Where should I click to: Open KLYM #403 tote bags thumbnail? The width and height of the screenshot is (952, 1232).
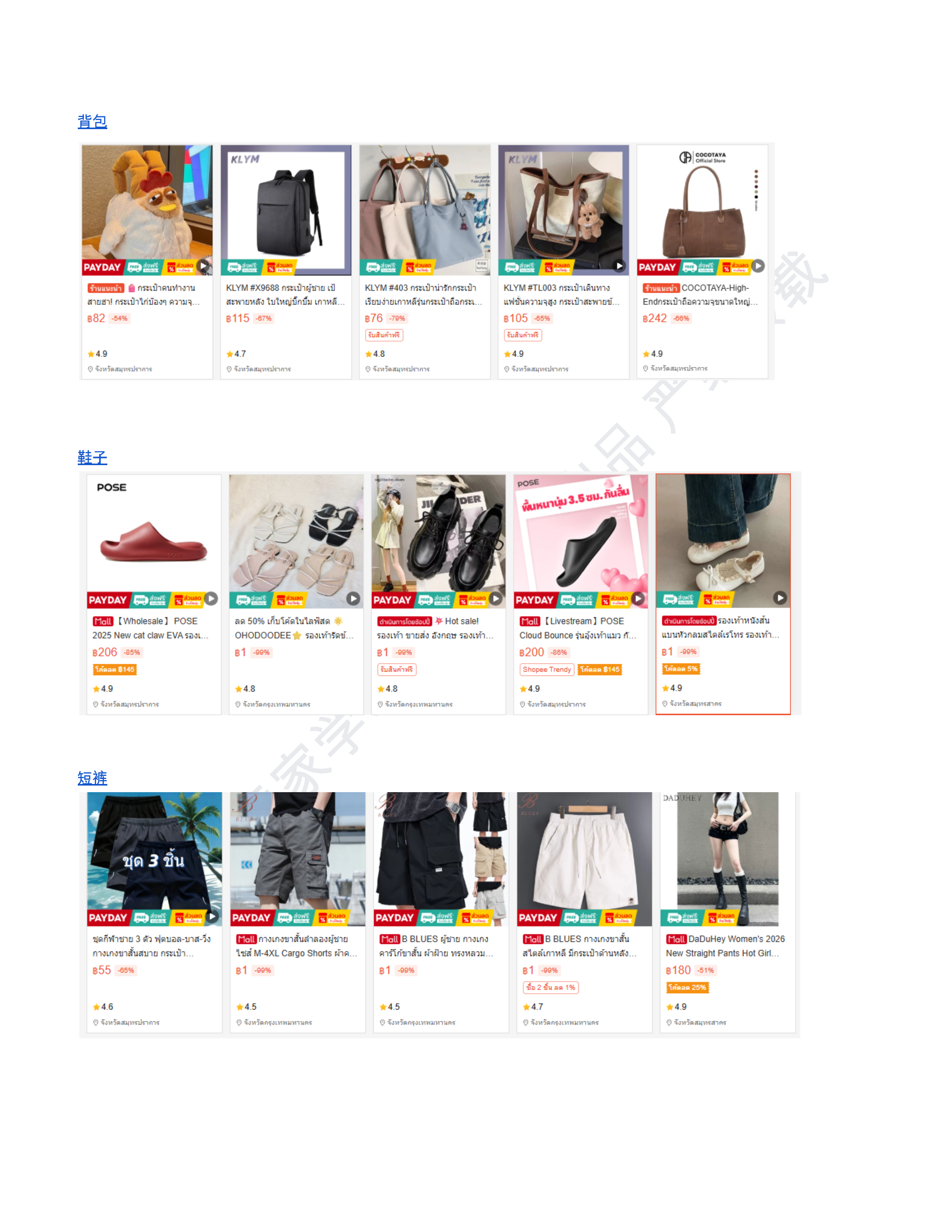pos(425,210)
